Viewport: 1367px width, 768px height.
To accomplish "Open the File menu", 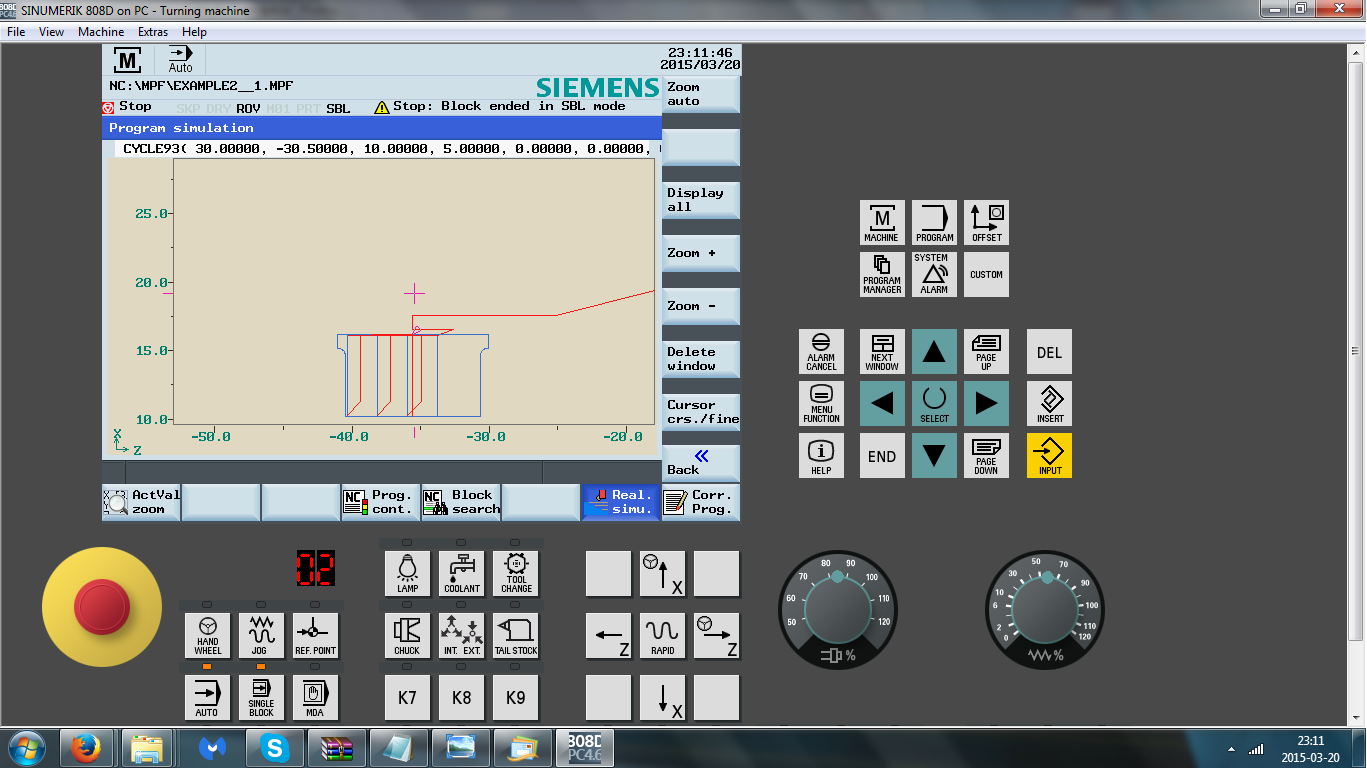I will tap(16, 32).
